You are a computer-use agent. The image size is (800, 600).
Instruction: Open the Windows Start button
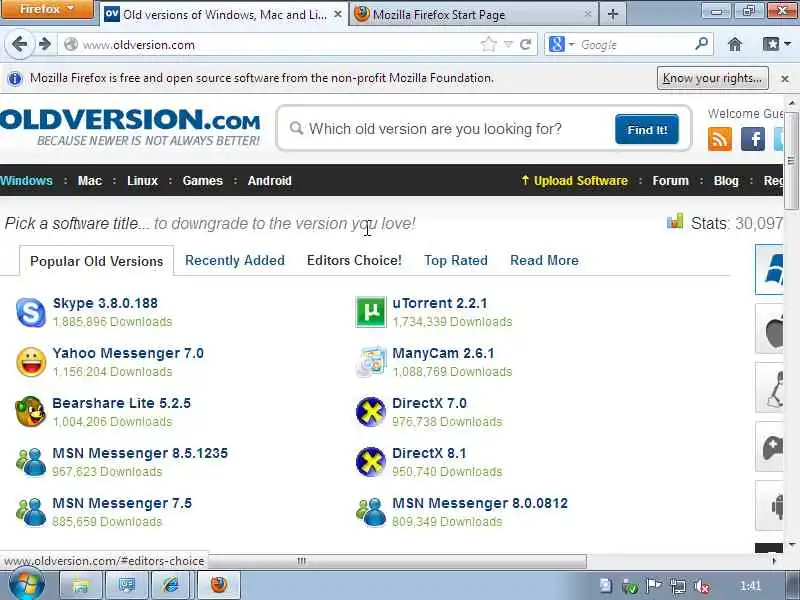27,585
